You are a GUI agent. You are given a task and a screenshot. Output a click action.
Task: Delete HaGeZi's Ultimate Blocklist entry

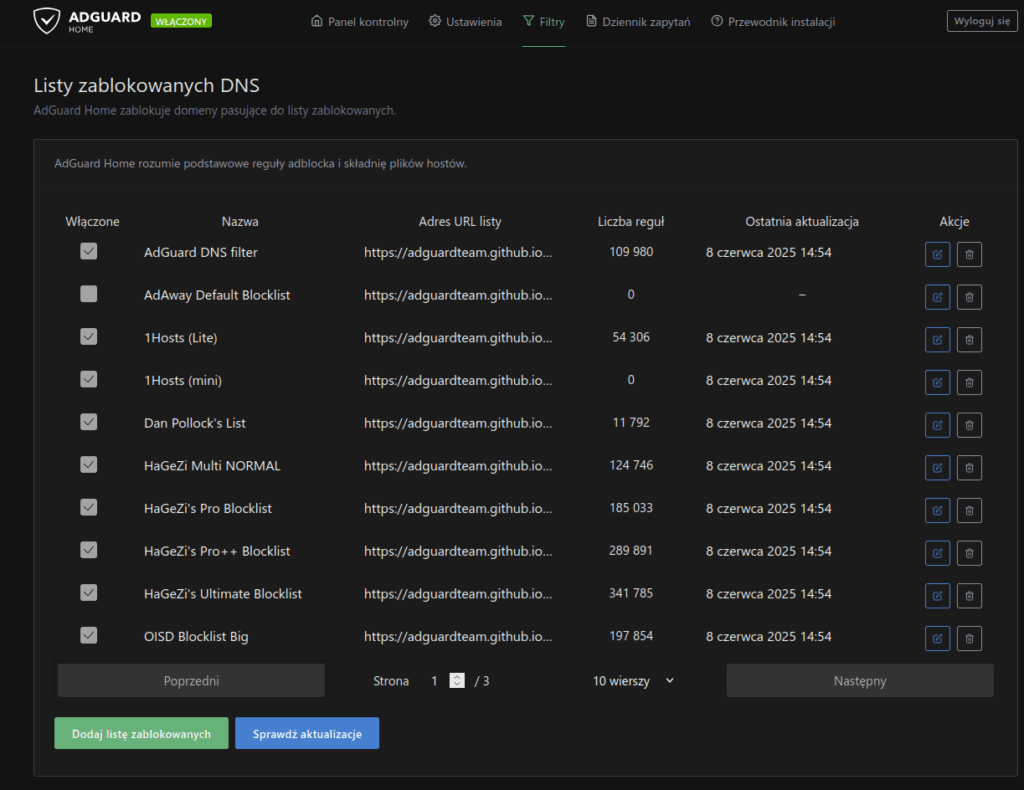point(969,595)
